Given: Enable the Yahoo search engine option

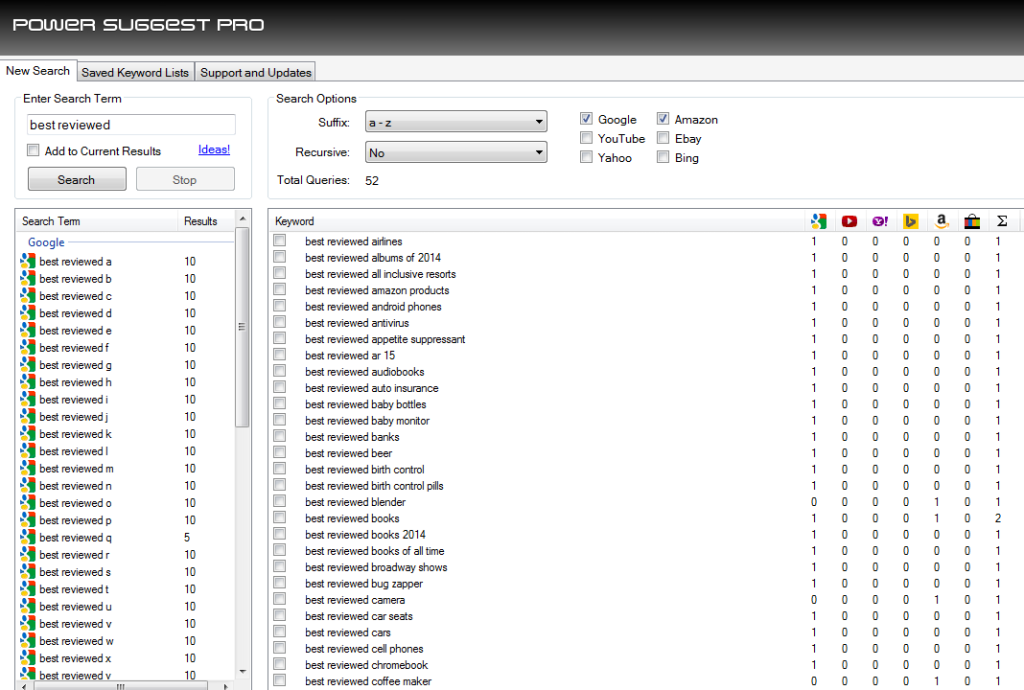Looking at the screenshot, I should 586,157.
